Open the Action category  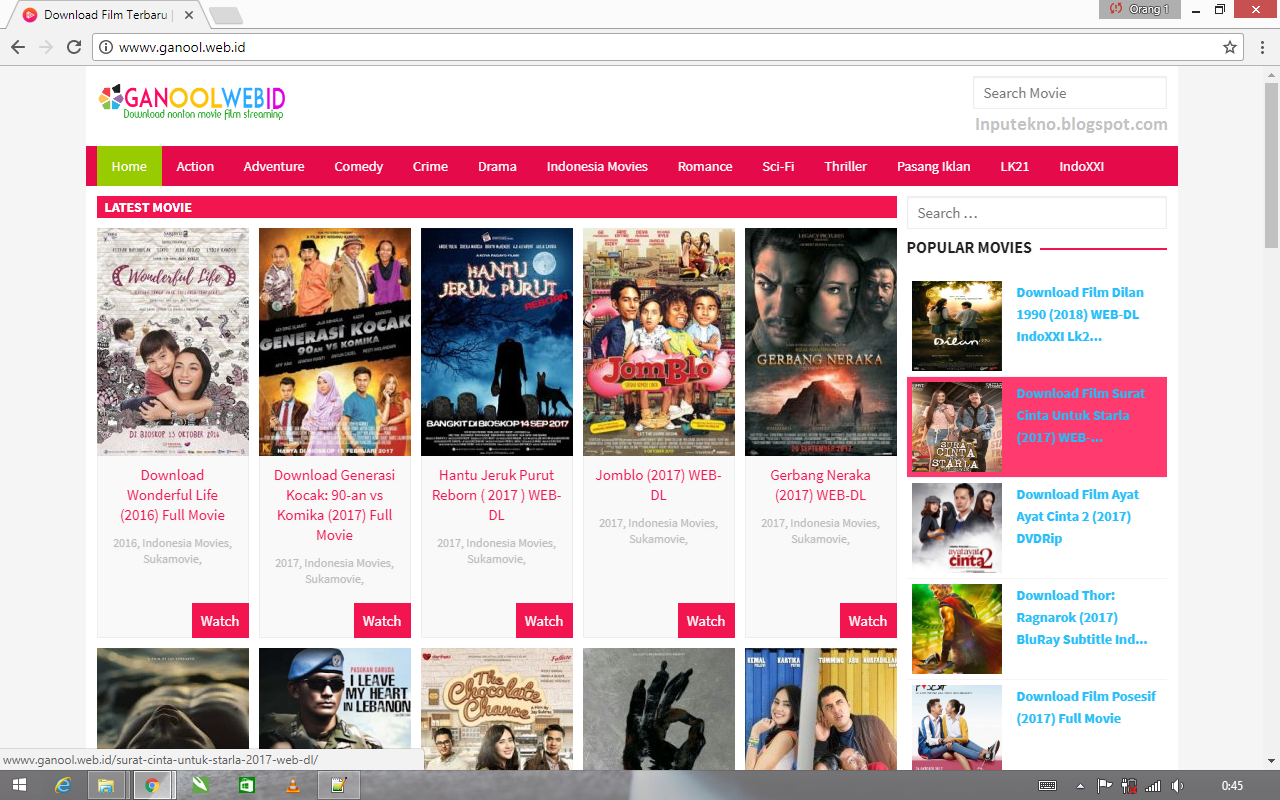tap(194, 166)
